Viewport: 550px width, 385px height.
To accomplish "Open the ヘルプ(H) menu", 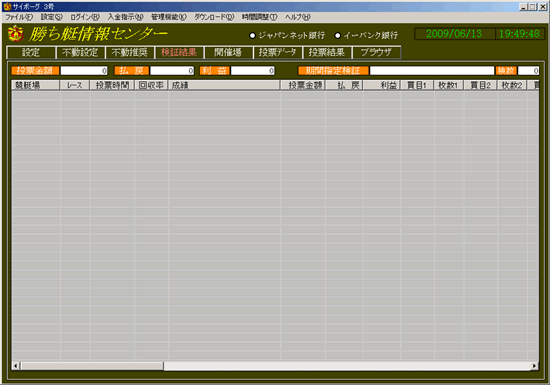I will point(297,17).
